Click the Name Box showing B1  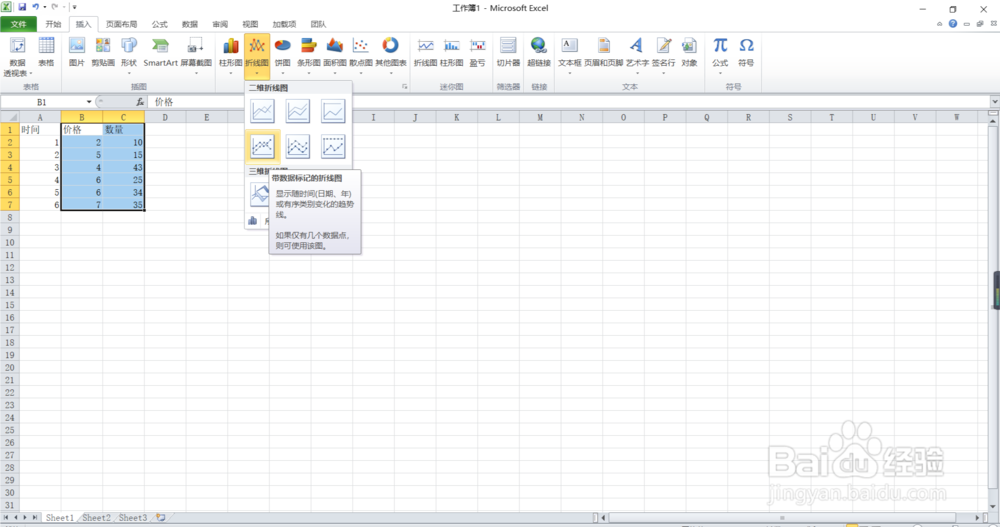[43, 102]
